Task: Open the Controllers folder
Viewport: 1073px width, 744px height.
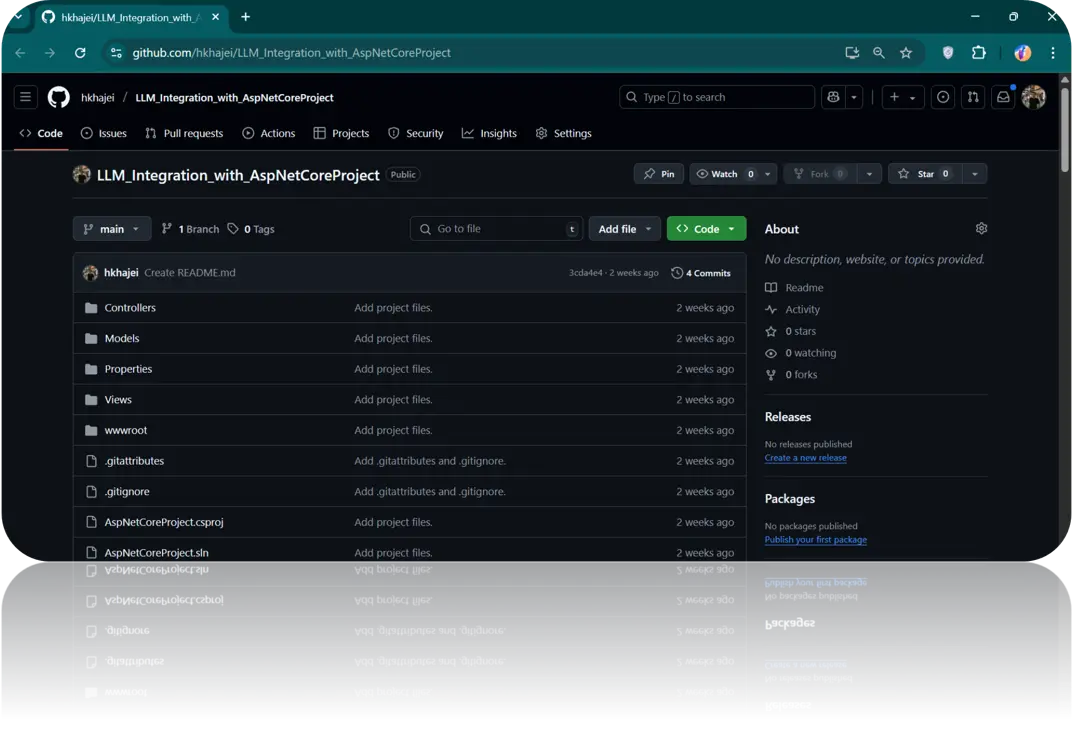Action: coord(129,307)
